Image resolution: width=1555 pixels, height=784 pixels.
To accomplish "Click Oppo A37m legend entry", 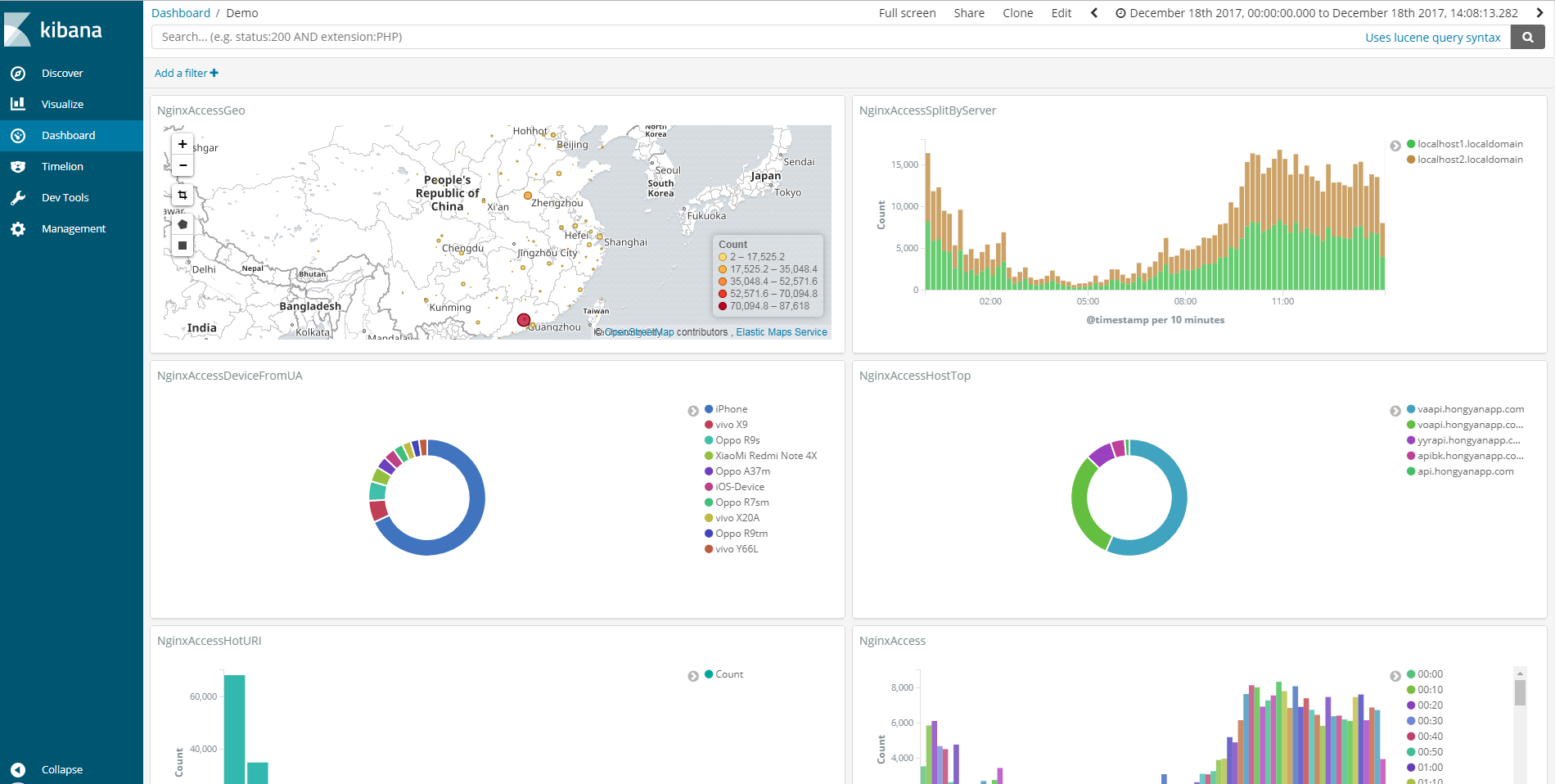I will (737, 471).
